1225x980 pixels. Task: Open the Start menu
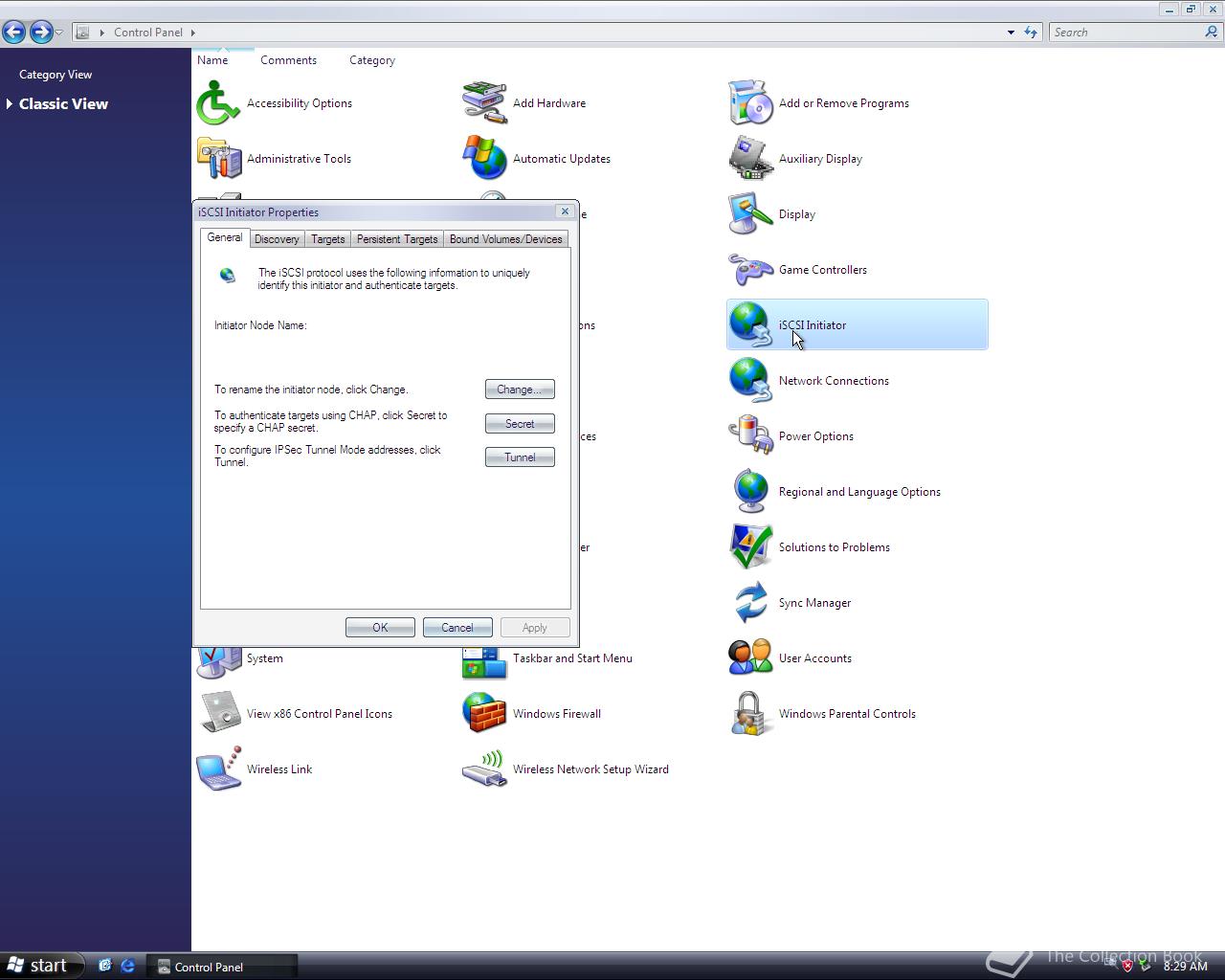click(x=41, y=966)
